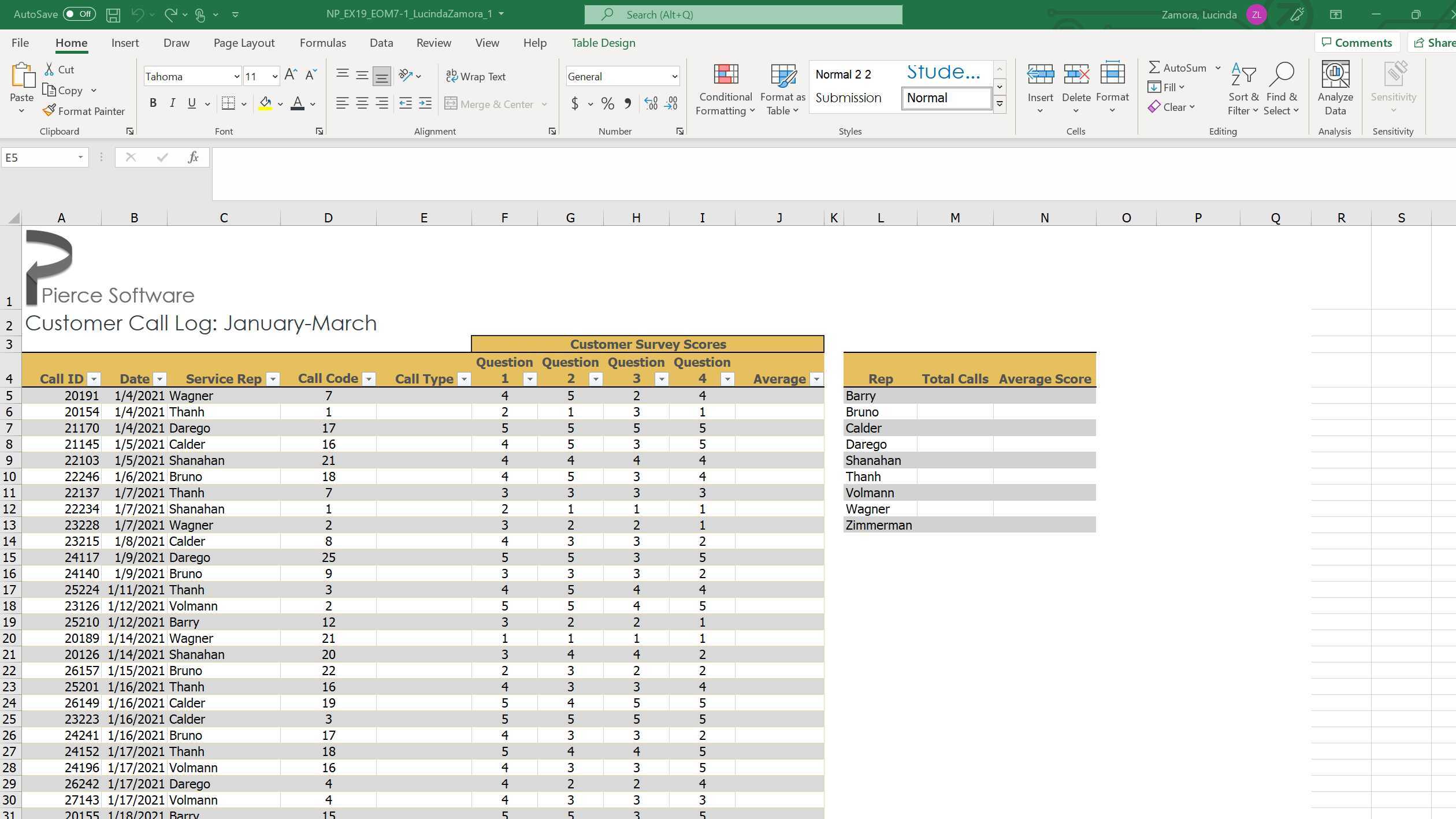The height and width of the screenshot is (819, 1456).
Task: Toggle Wrap Text on selection
Action: pyautogui.click(x=476, y=76)
